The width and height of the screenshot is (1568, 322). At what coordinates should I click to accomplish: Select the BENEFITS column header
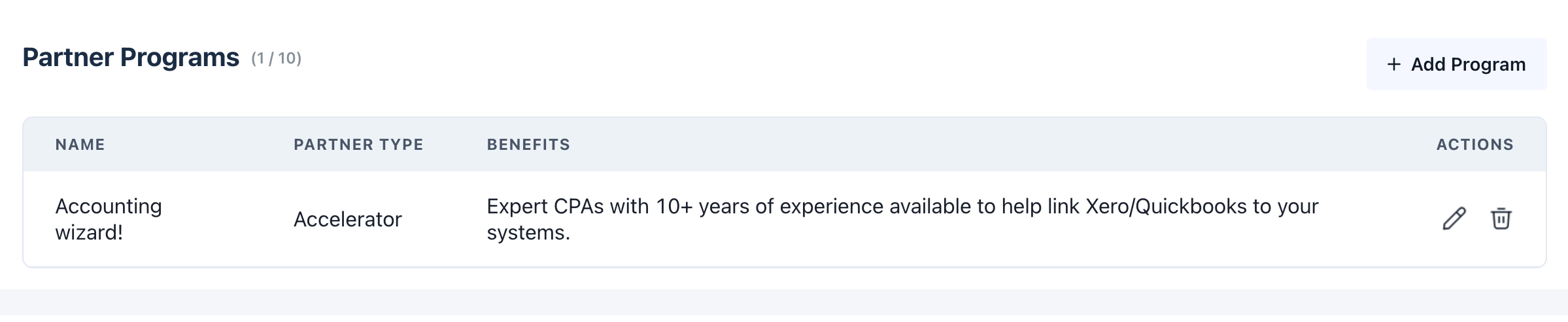pyautogui.click(x=528, y=145)
